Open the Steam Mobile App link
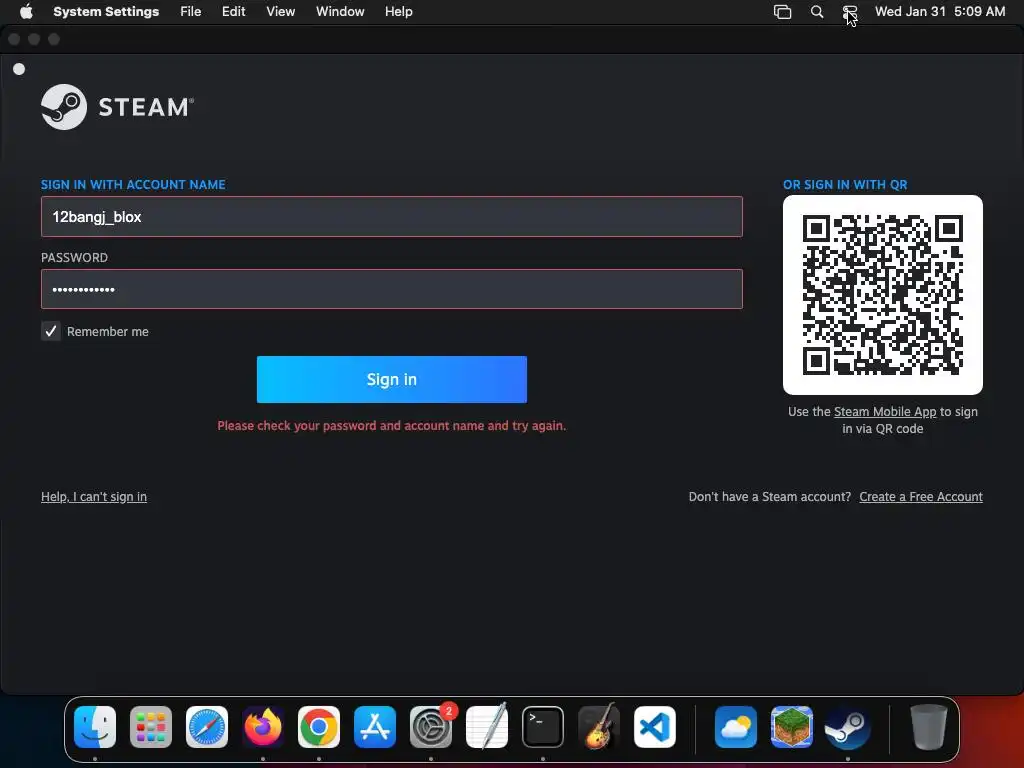1024x768 pixels. point(885,411)
